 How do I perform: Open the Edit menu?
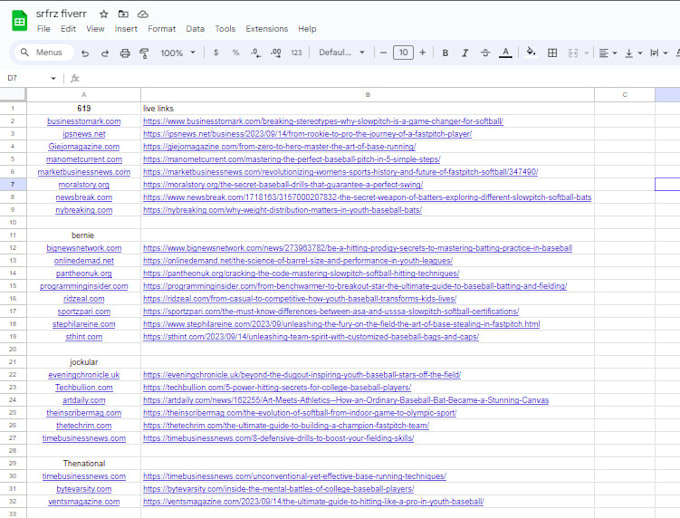coord(68,29)
